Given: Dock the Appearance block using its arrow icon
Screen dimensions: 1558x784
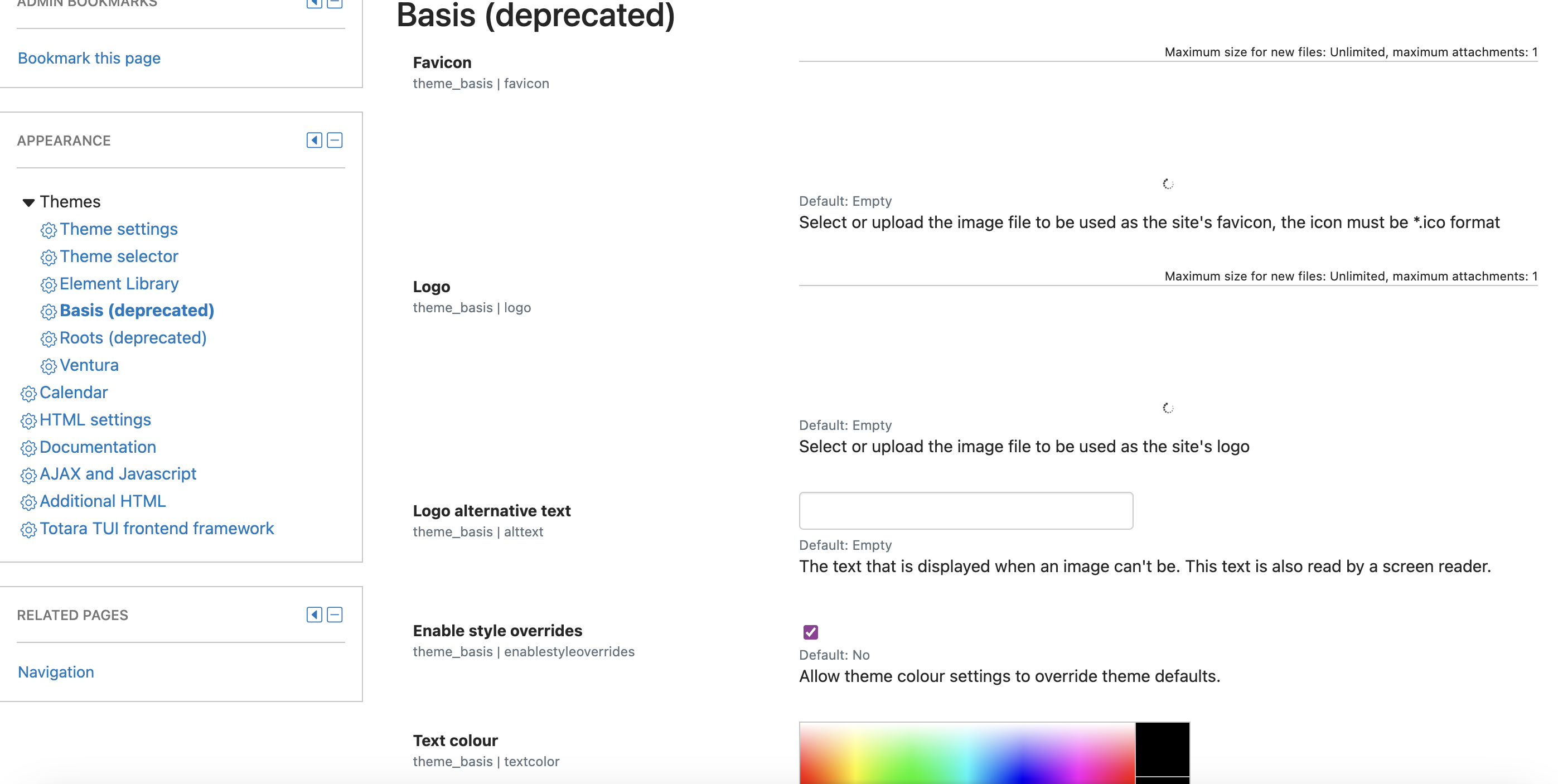Looking at the screenshot, I should (x=314, y=141).
